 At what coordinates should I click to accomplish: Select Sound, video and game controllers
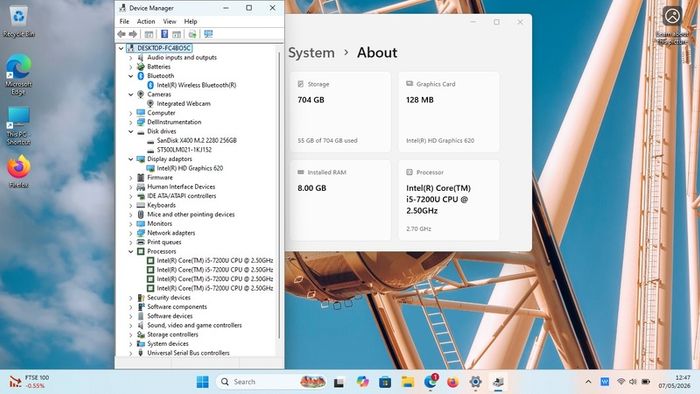pos(195,325)
